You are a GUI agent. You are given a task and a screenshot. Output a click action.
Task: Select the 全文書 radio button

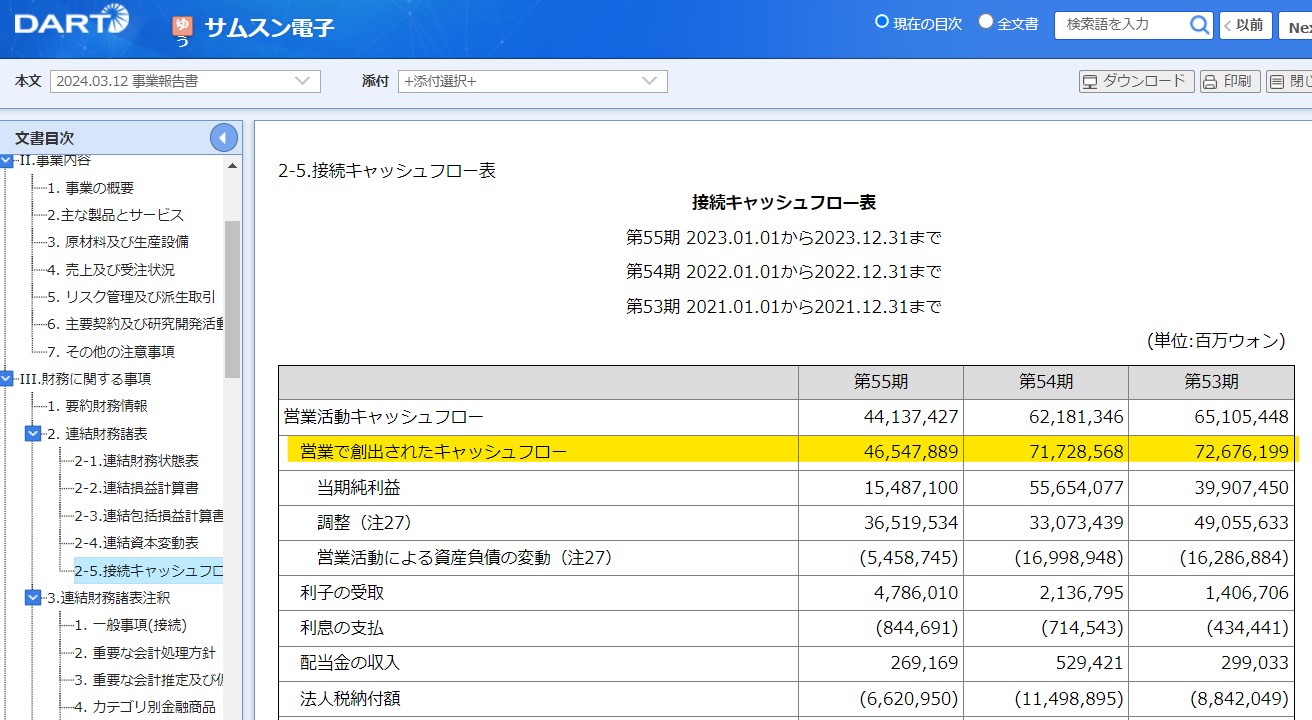(x=985, y=22)
